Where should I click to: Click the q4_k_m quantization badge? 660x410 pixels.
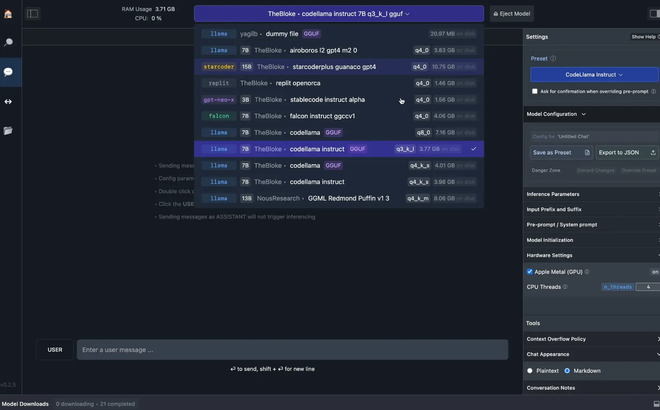pos(418,198)
